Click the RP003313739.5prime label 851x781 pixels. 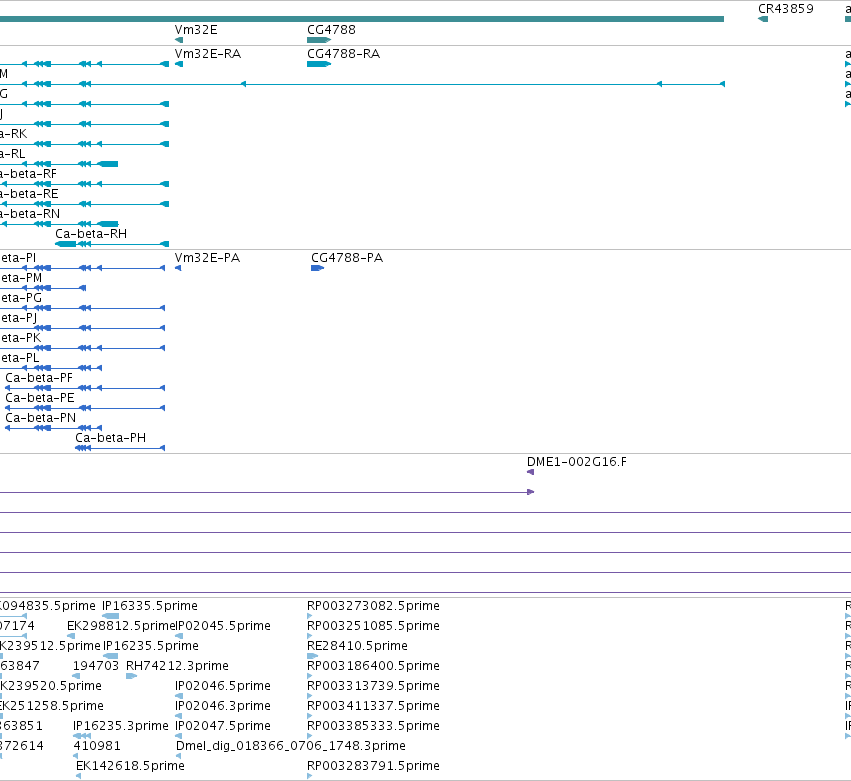tap(373, 686)
